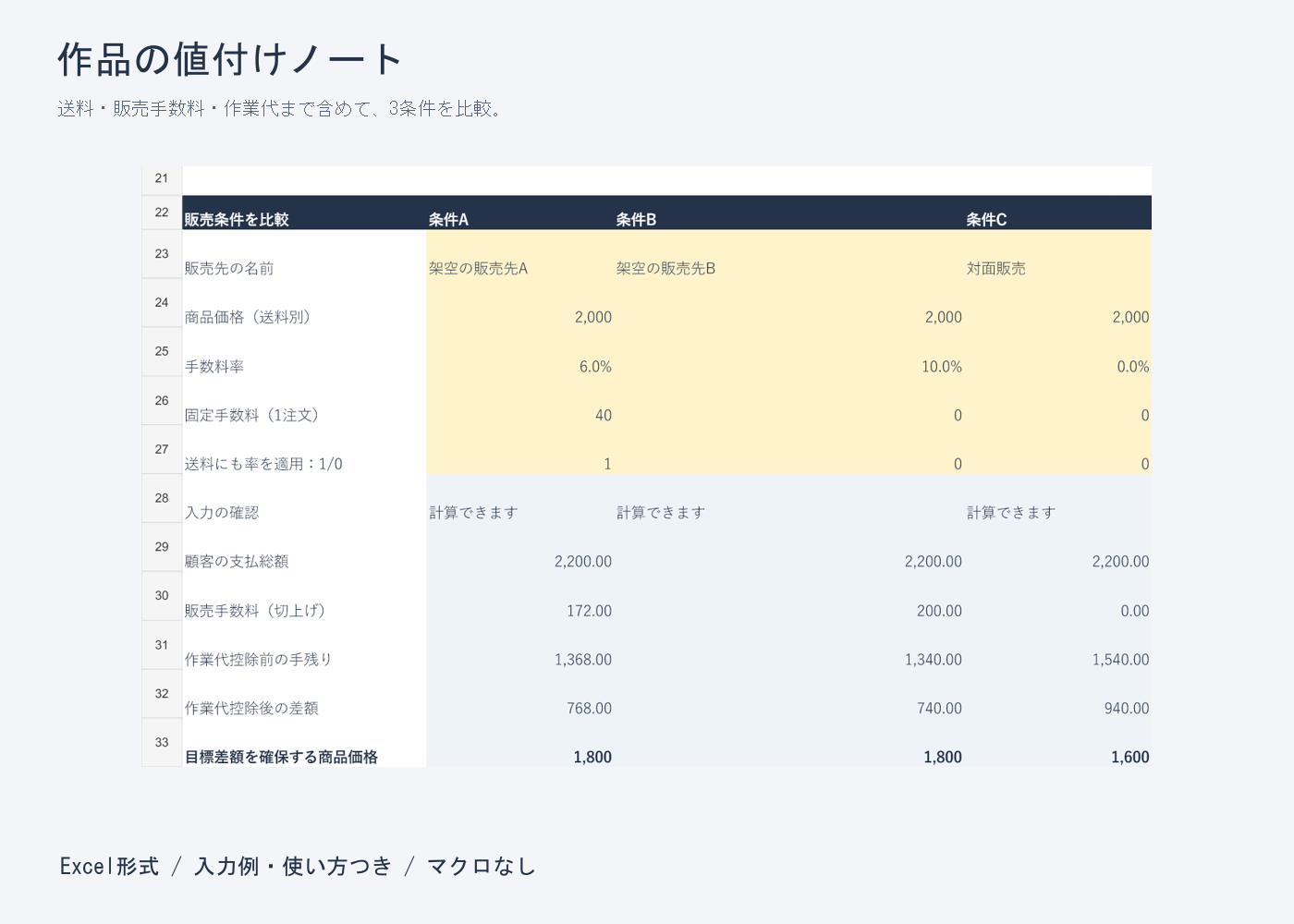This screenshot has width=1294, height=924.
Task: Select row header 33
Action: click(x=162, y=743)
